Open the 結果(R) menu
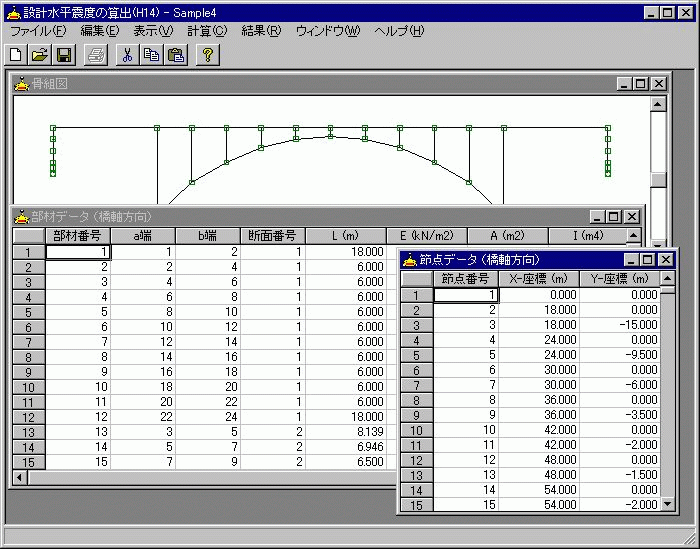 [x=261, y=31]
